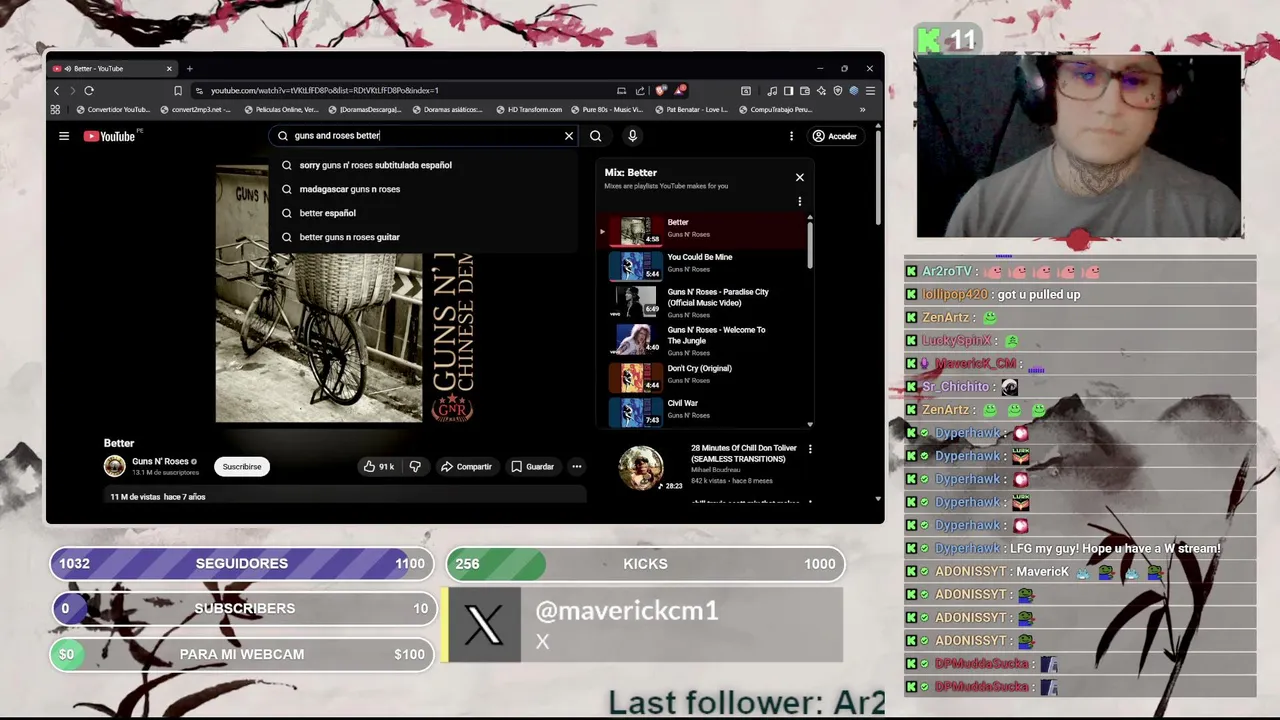
Task: Click the browser back arrow
Action: tap(56, 90)
